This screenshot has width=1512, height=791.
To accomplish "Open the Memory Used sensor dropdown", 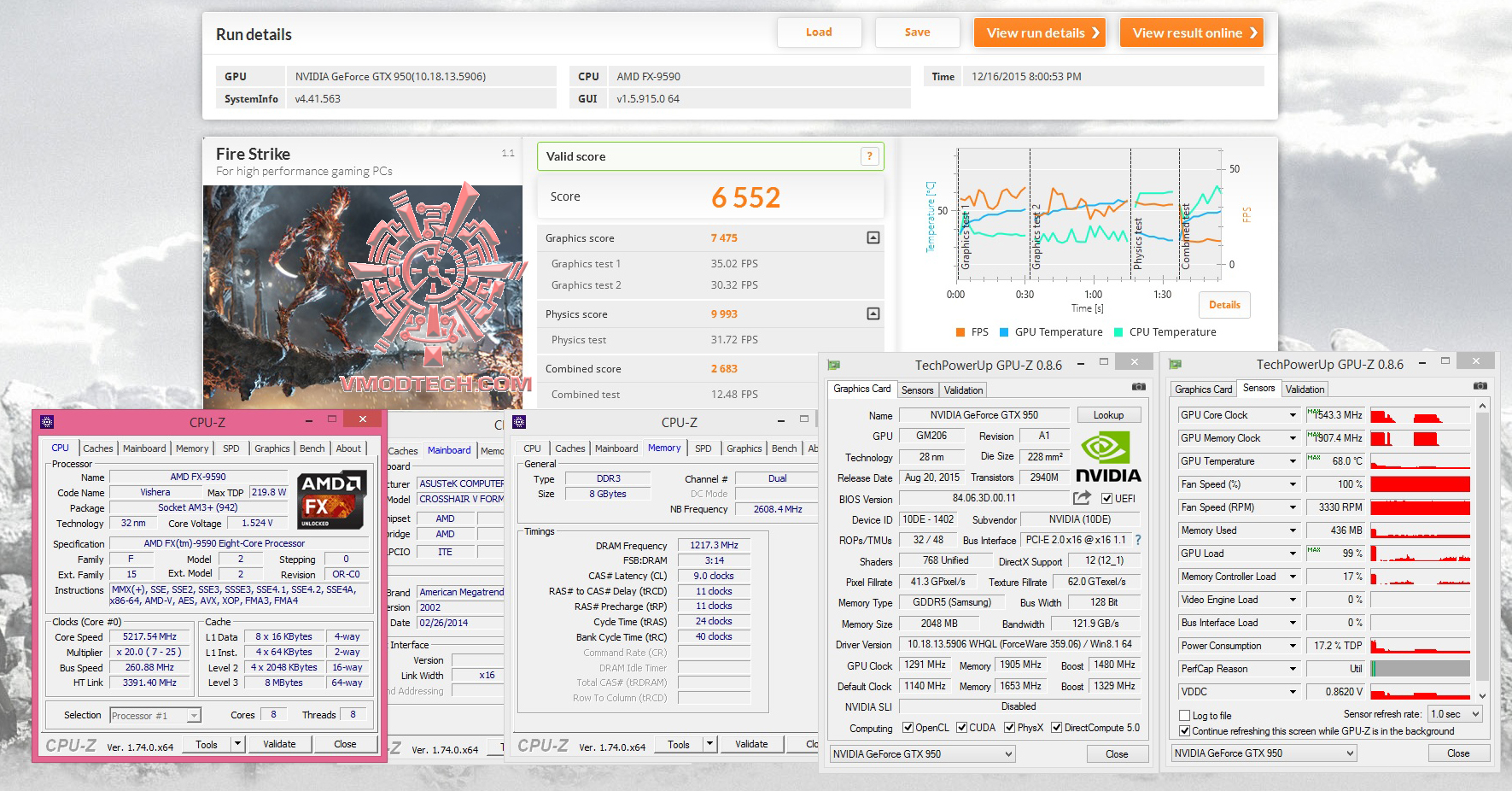I will coord(1293,530).
